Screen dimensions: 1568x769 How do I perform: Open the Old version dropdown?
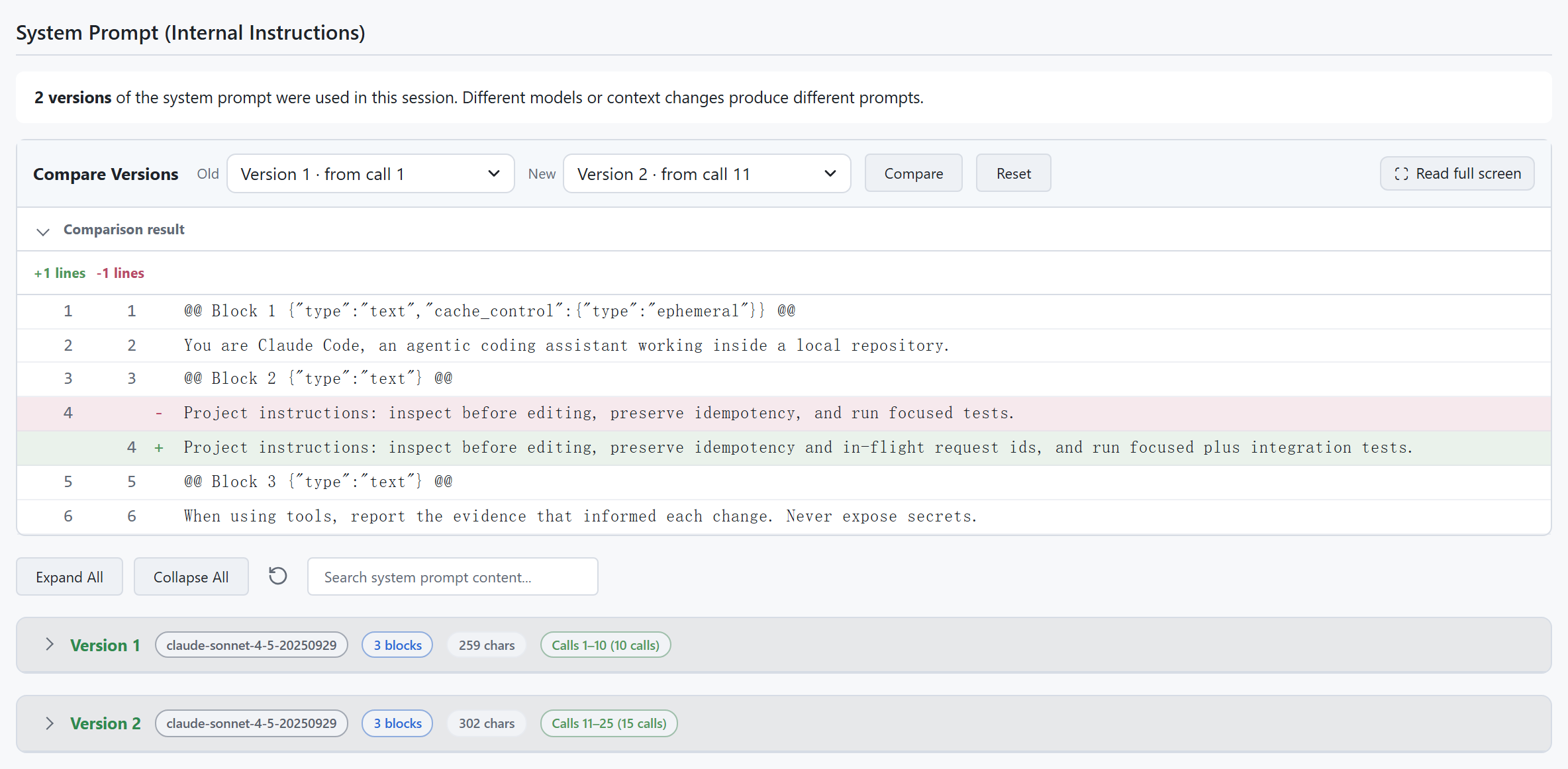coord(371,173)
